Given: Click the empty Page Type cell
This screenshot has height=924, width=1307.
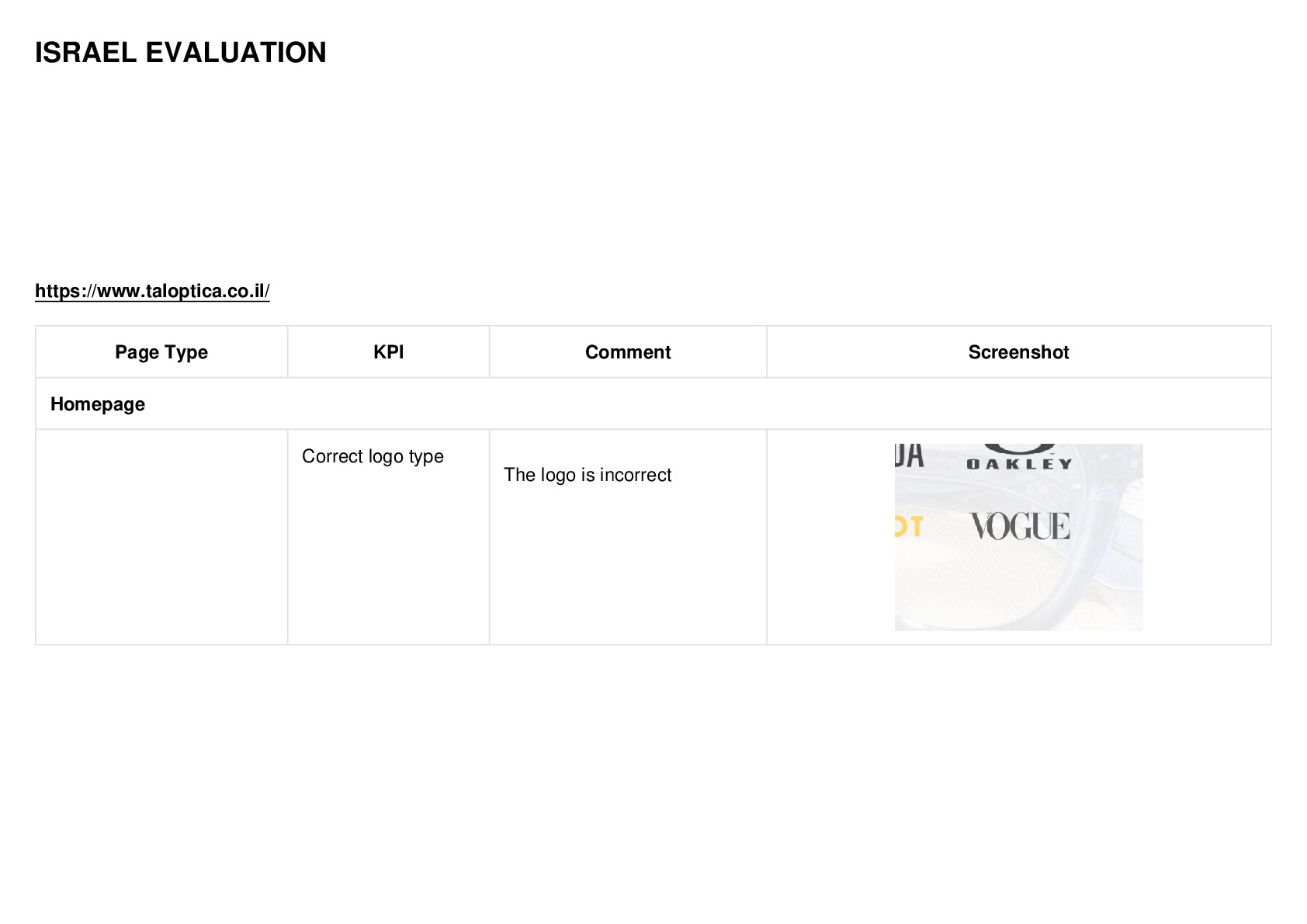Looking at the screenshot, I should 161,537.
